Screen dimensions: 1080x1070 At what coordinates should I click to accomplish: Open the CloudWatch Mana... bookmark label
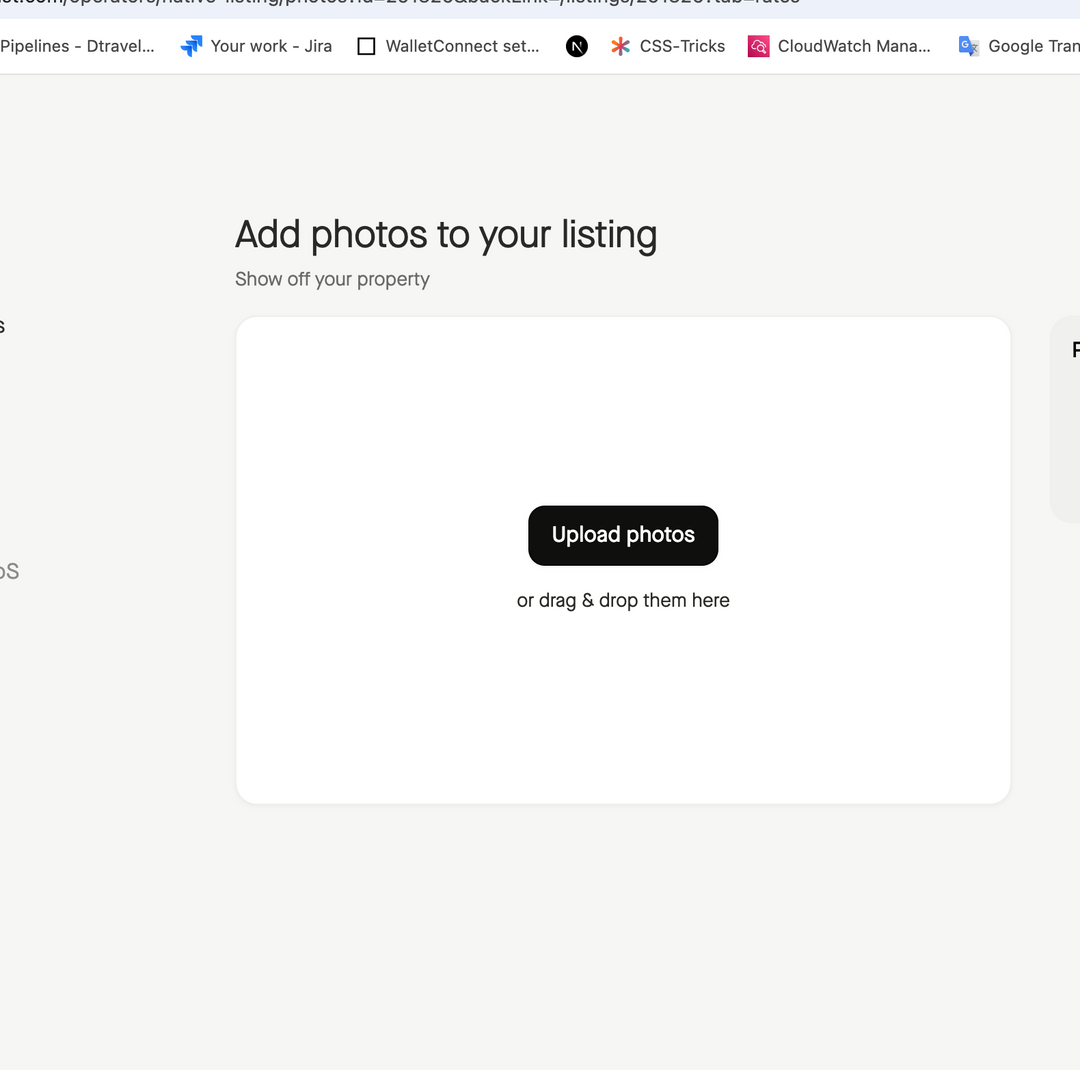[x=854, y=46]
